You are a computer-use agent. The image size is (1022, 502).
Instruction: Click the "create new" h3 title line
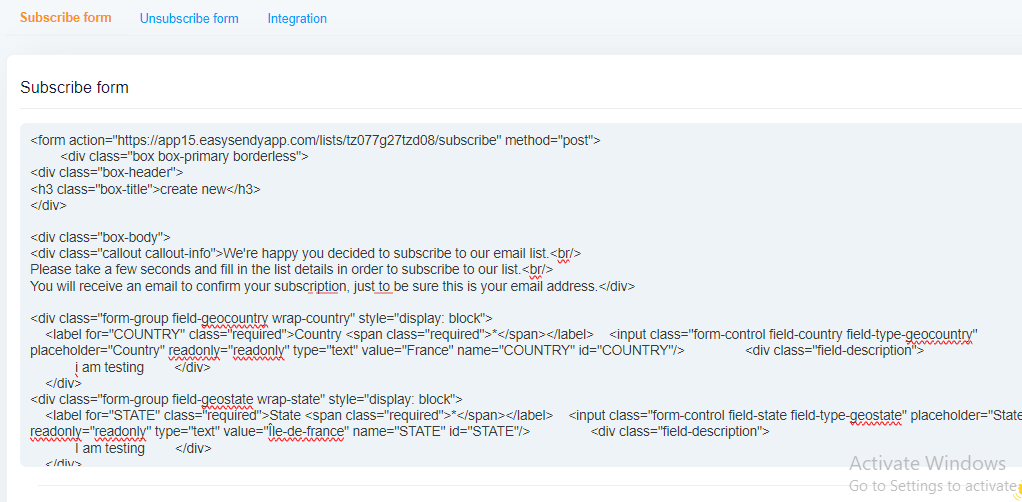coord(145,189)
